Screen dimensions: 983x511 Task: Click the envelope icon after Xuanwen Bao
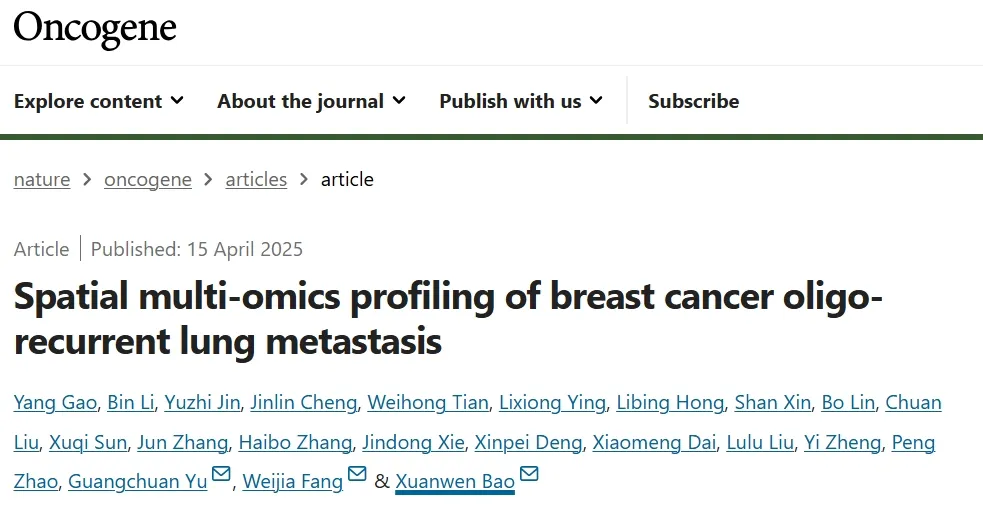coord(529,475)
